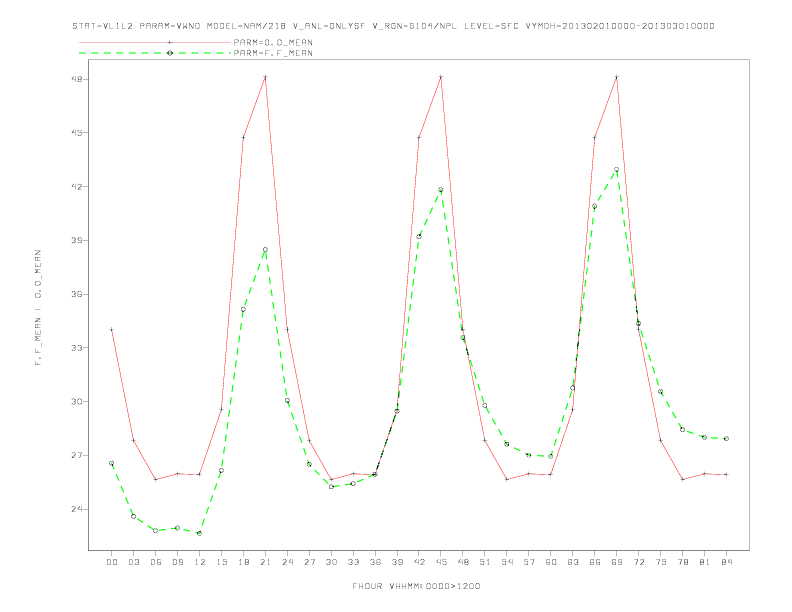Screen dimensions: 792x612
Task: Click x-axis tick label 03
Action: pos(133,562)
